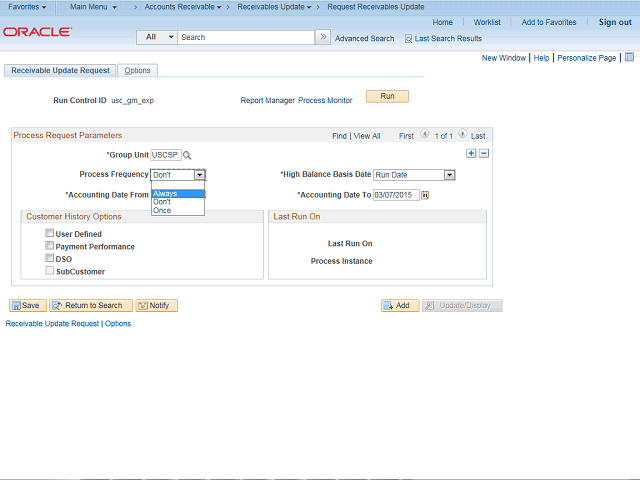Click the Notify button
This screenshot has width=640, height=480.
(x=156, y=305)
